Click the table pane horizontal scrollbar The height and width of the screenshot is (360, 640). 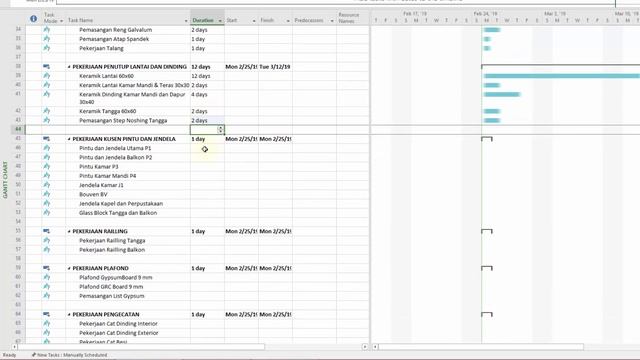coord(141,347)
